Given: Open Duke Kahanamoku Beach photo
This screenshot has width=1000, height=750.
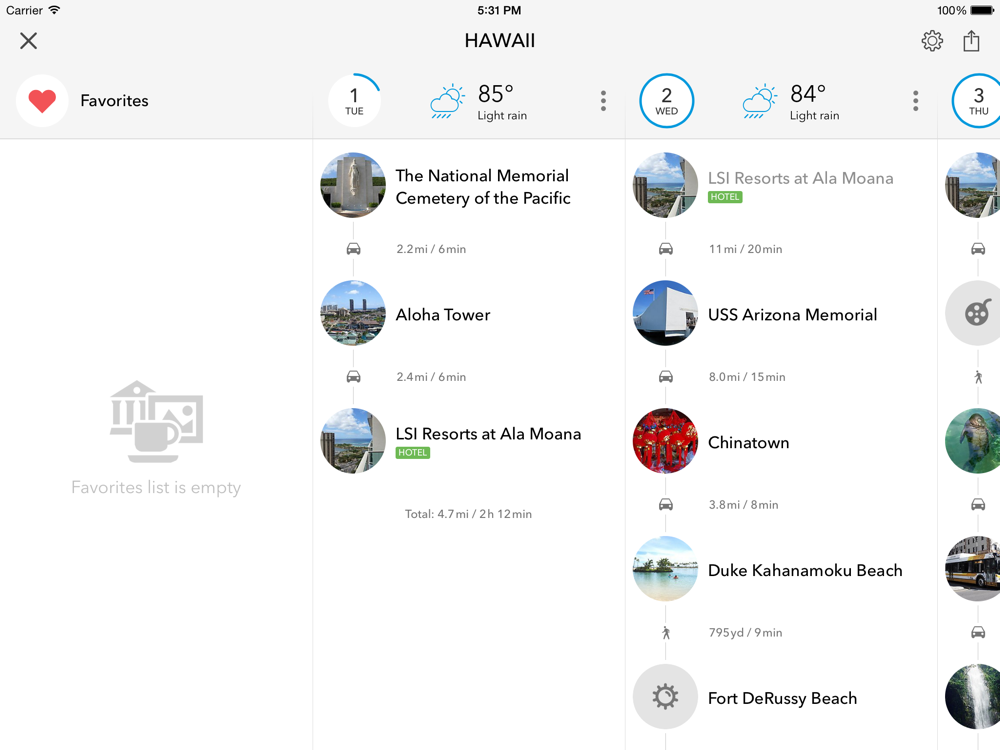Looking at the screenshot, I should [665, 569].
